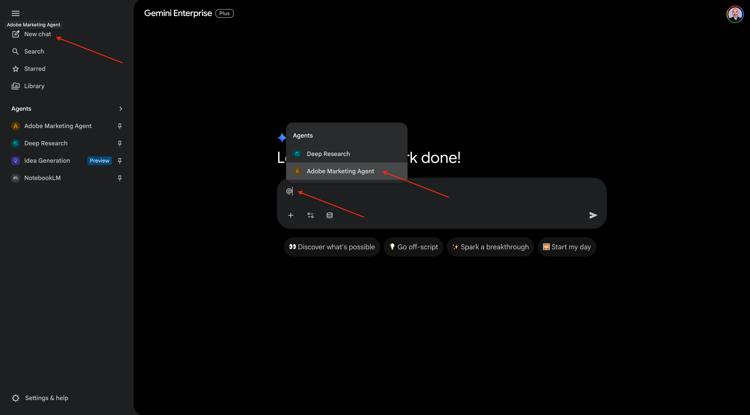Click the NotebookLM avatar icon

coord(15,178)
